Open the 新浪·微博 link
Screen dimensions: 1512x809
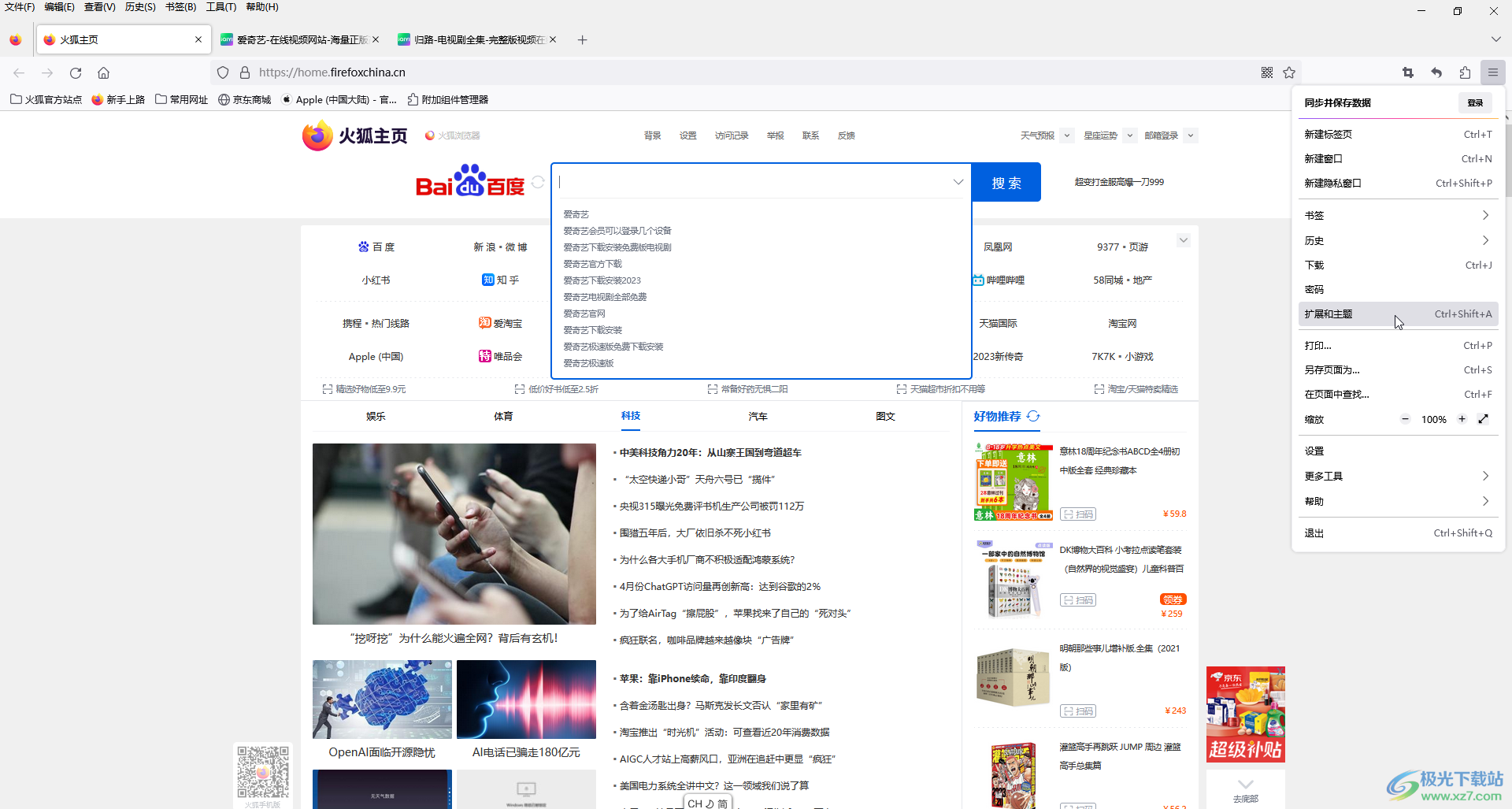tap(500, 247)
